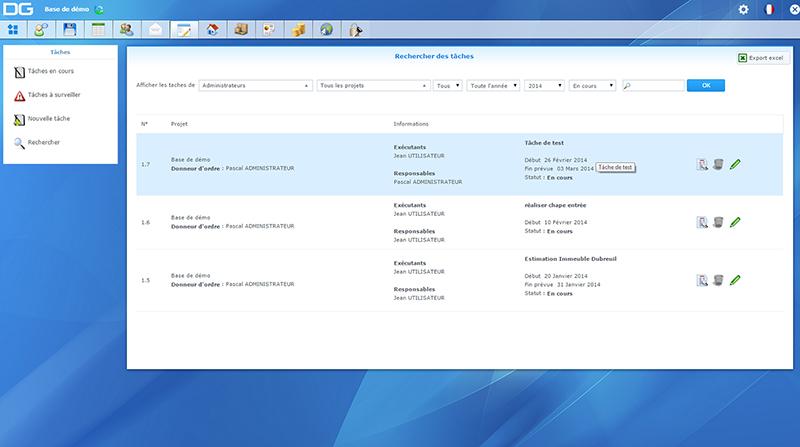
Task: Click the task title 'réaliser chape entrée'
Action: pyautogui.click(x=555, y=205)
